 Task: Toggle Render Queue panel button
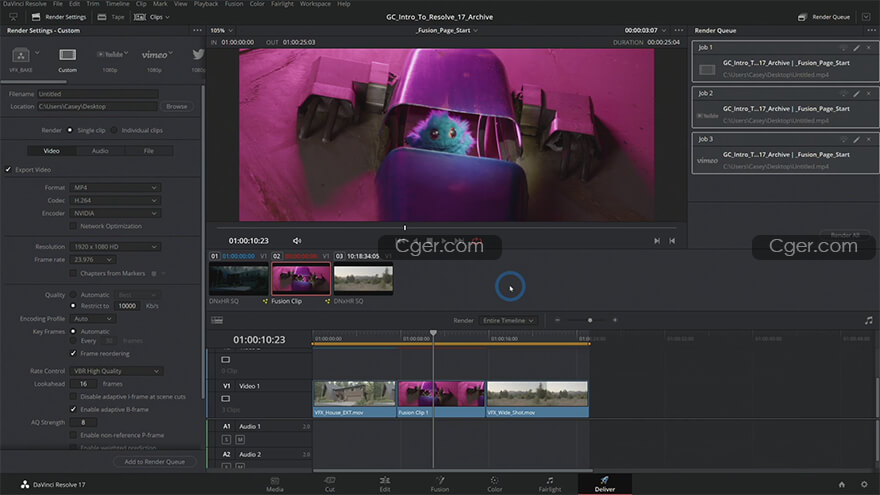pyautogui.click(x=824, y=17)
